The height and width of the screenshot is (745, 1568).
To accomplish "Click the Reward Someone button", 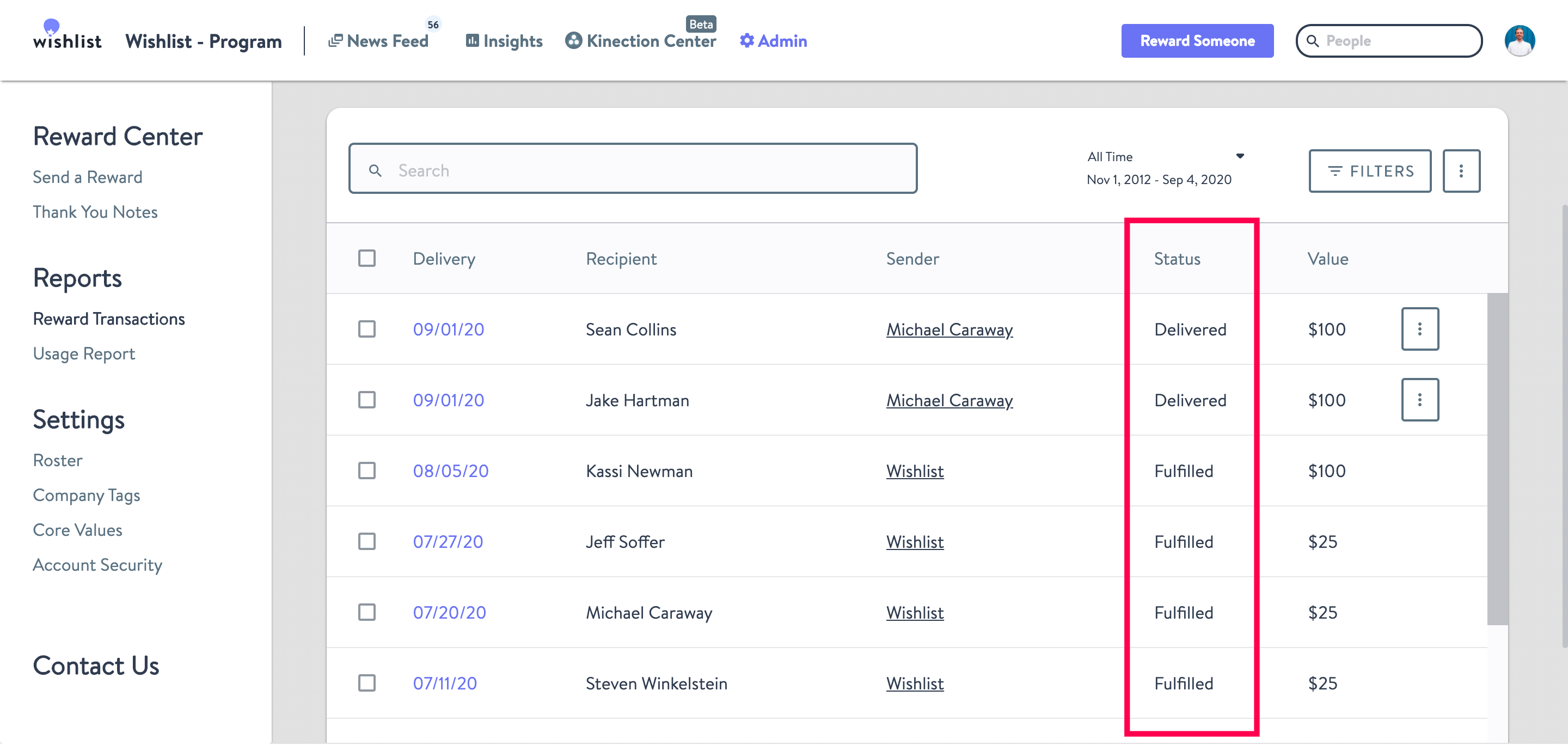I will click(1197, 41).
